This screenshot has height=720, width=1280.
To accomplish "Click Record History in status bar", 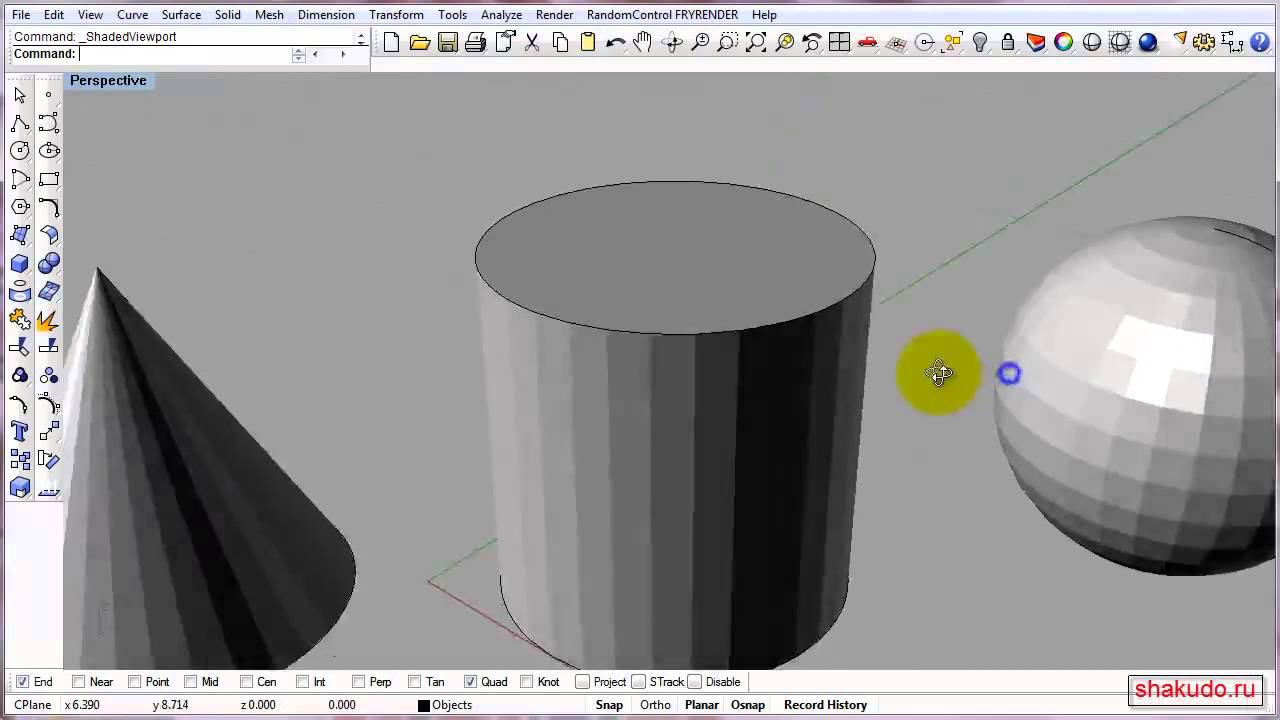I will [x=825, y=705].
